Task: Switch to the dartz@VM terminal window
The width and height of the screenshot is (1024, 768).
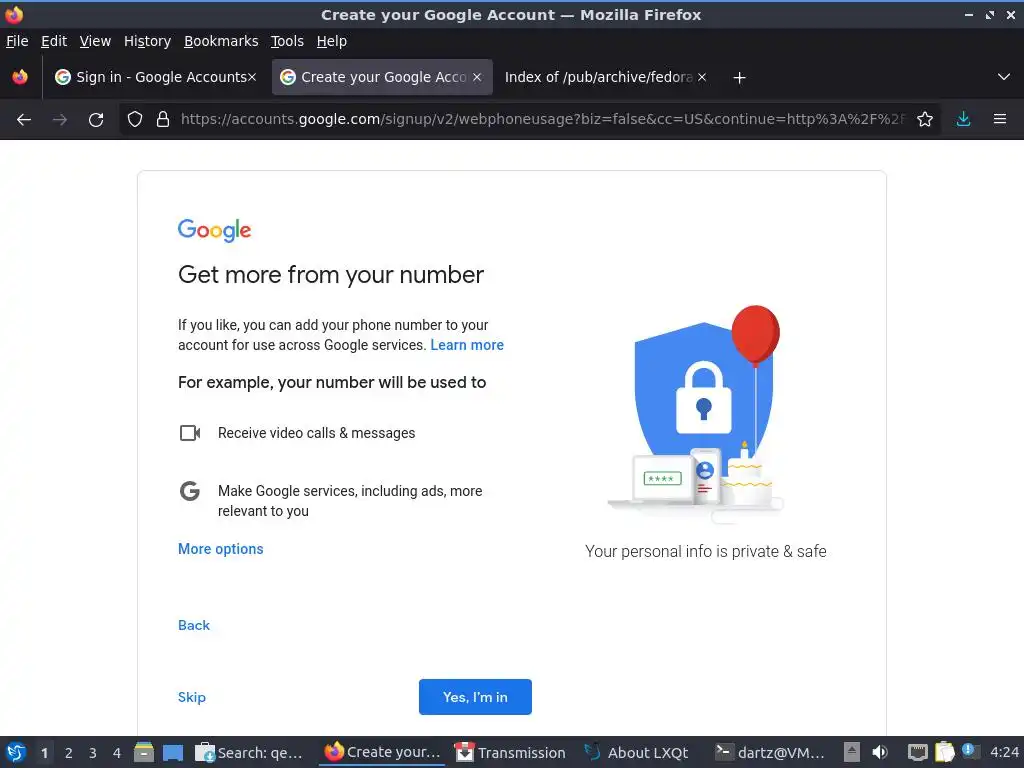Action: coord(770,753)
